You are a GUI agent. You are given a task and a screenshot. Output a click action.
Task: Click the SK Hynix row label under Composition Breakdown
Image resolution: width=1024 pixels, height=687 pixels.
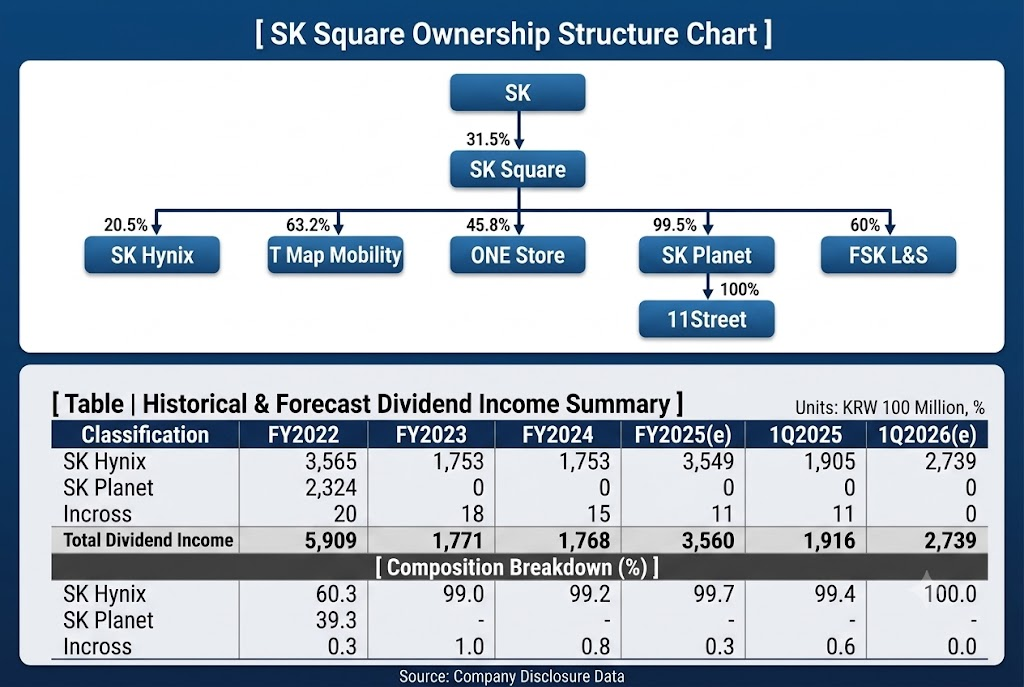pos(104,594)
